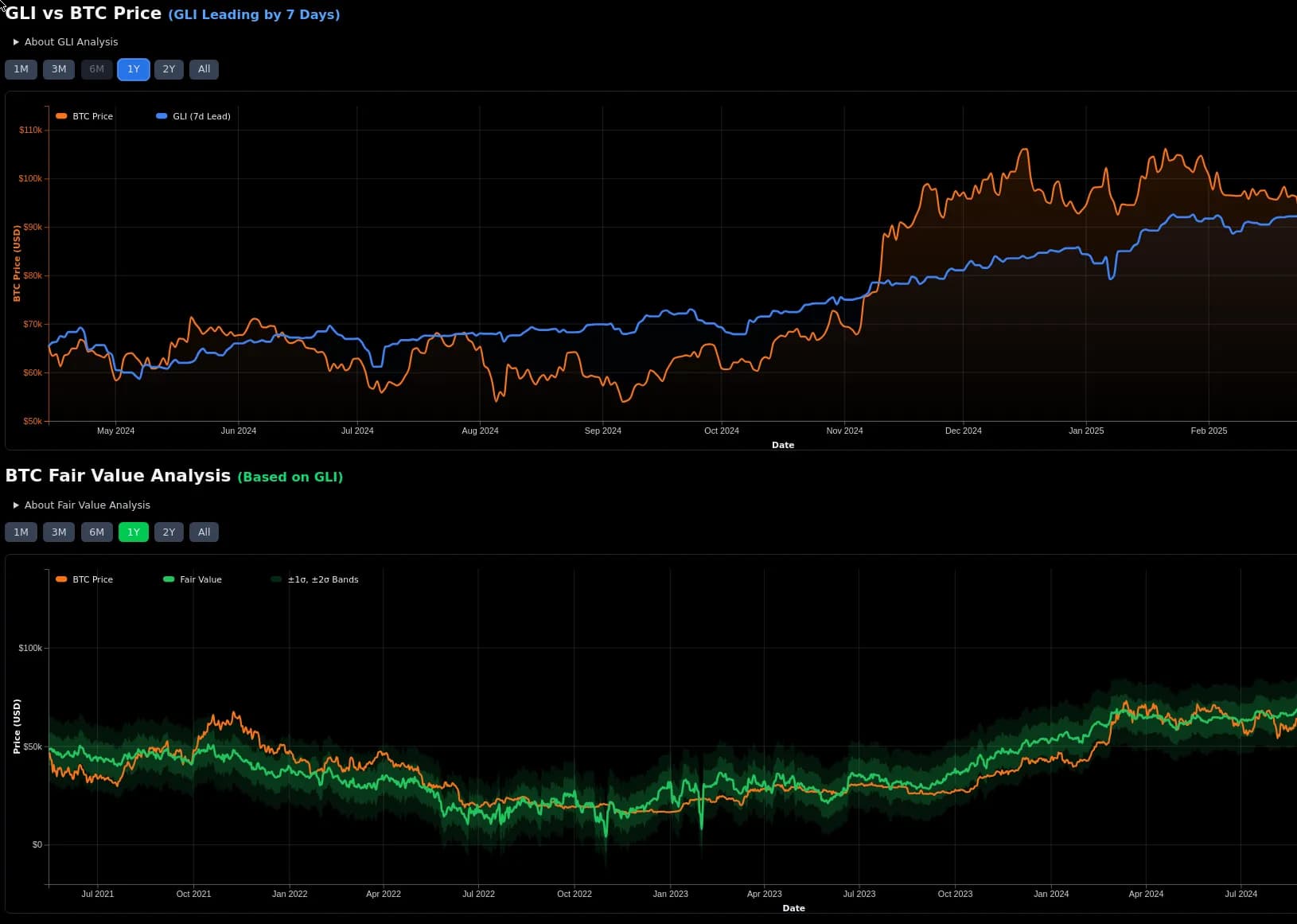The height and width of the screenshot is (924, 1297).
Task: Choose 1Y range on Fair Value chart
Action: tap(134, 532)
